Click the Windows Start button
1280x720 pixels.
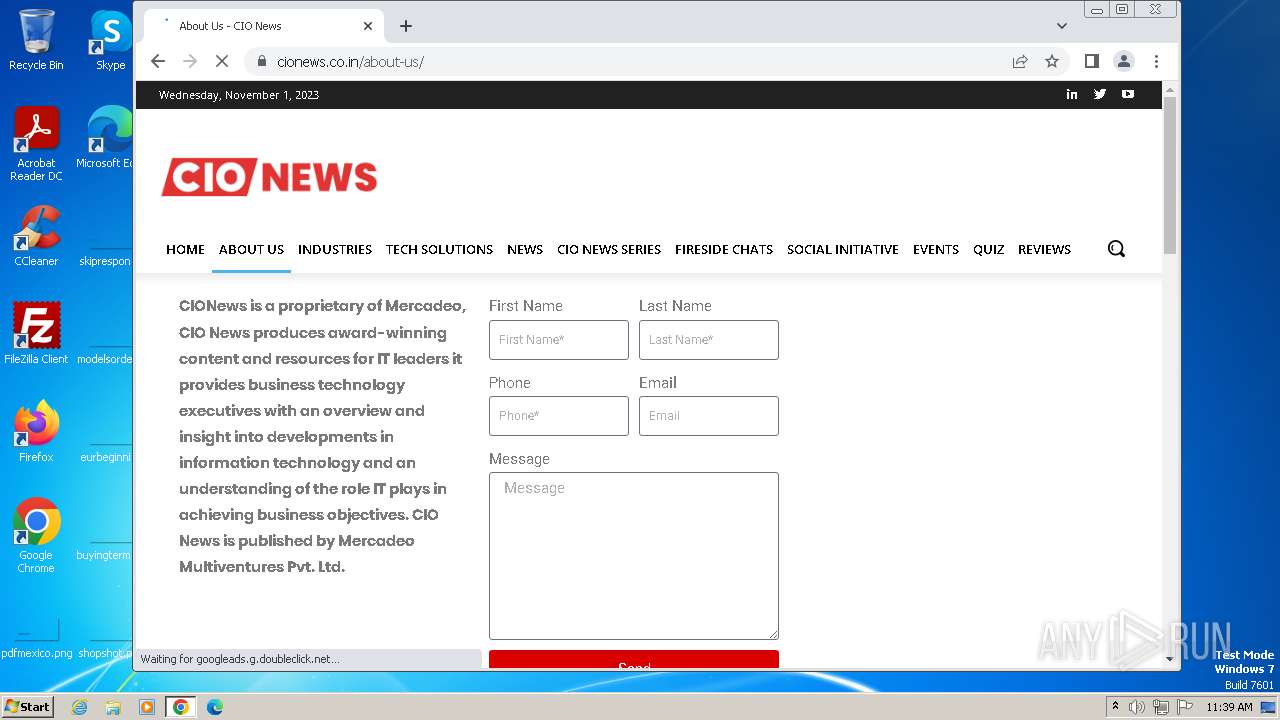pos(27,706)
